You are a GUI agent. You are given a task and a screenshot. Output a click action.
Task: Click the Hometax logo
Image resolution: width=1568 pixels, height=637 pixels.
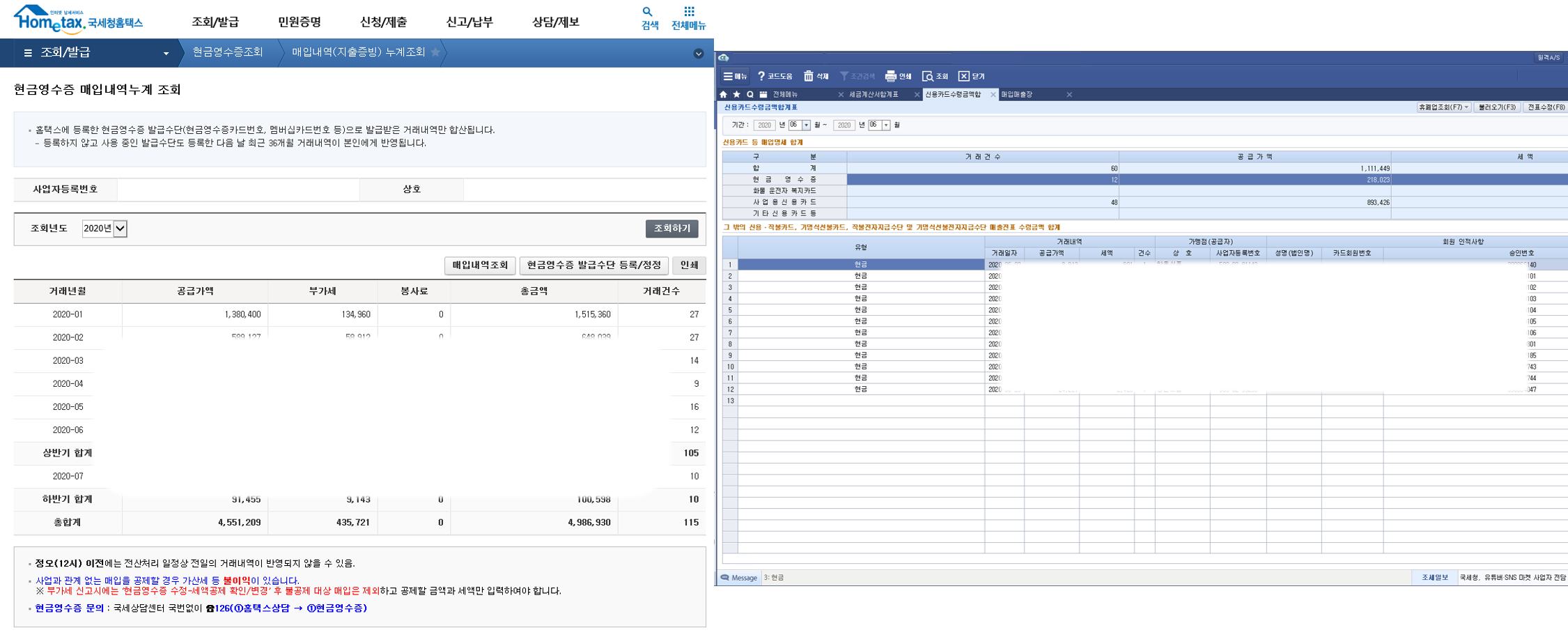(x=78, y=20)
